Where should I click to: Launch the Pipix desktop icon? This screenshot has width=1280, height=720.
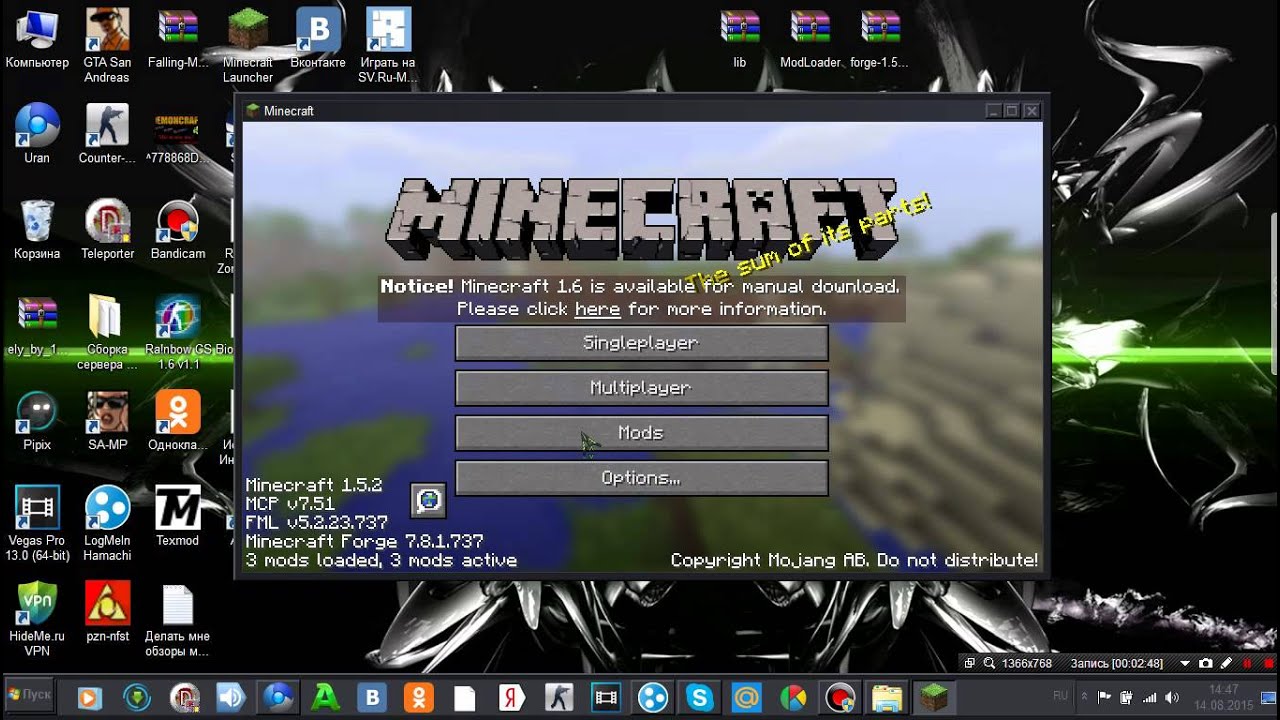click(x=37, y=421)
